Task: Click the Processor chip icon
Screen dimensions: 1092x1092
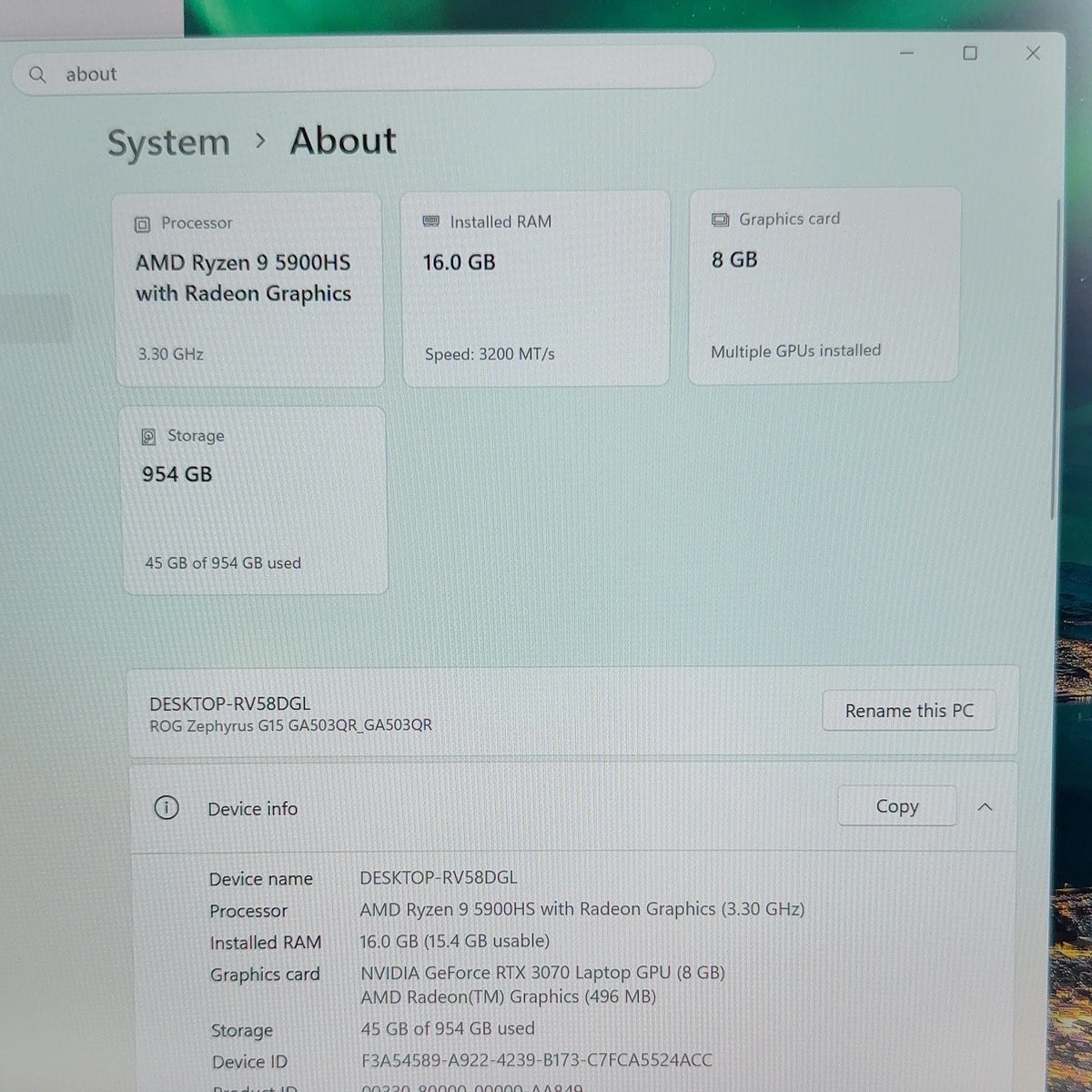Action: pos(142,224)
